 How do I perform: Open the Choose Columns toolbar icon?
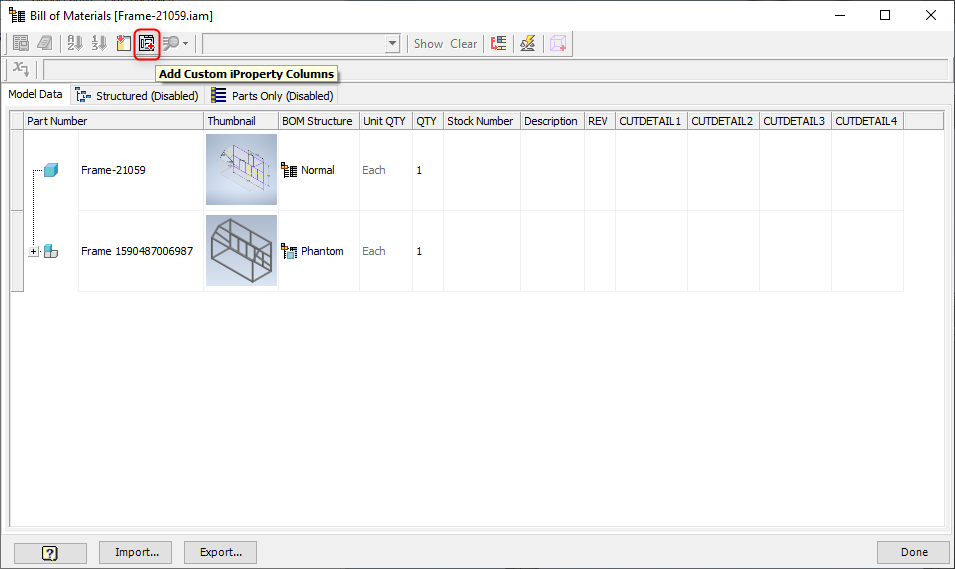123,43
